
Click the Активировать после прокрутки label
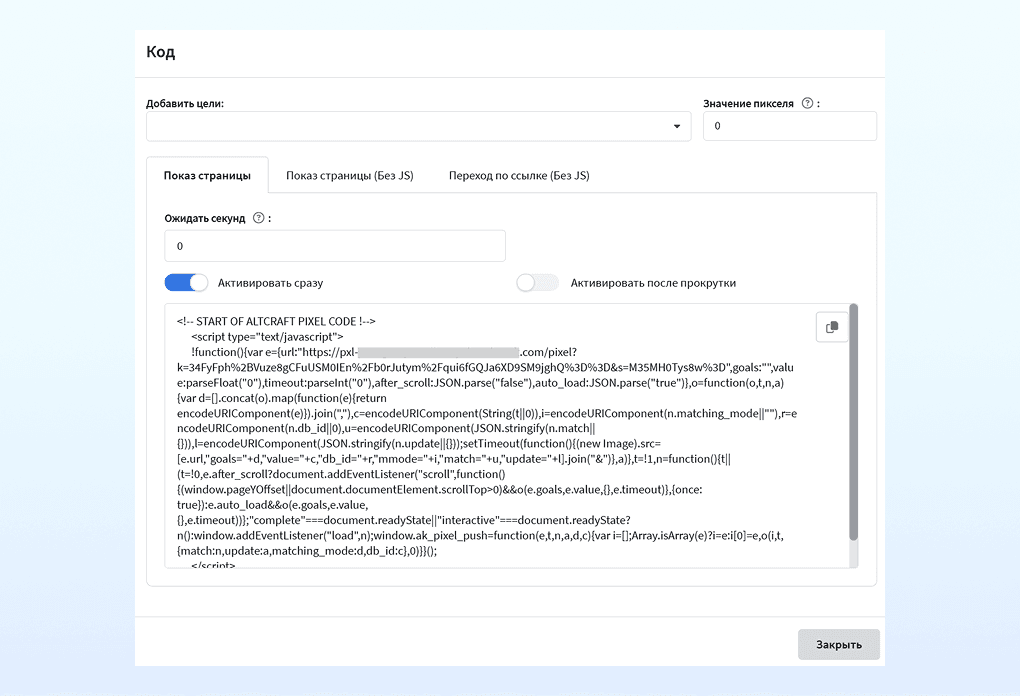[x=653, y=283]
